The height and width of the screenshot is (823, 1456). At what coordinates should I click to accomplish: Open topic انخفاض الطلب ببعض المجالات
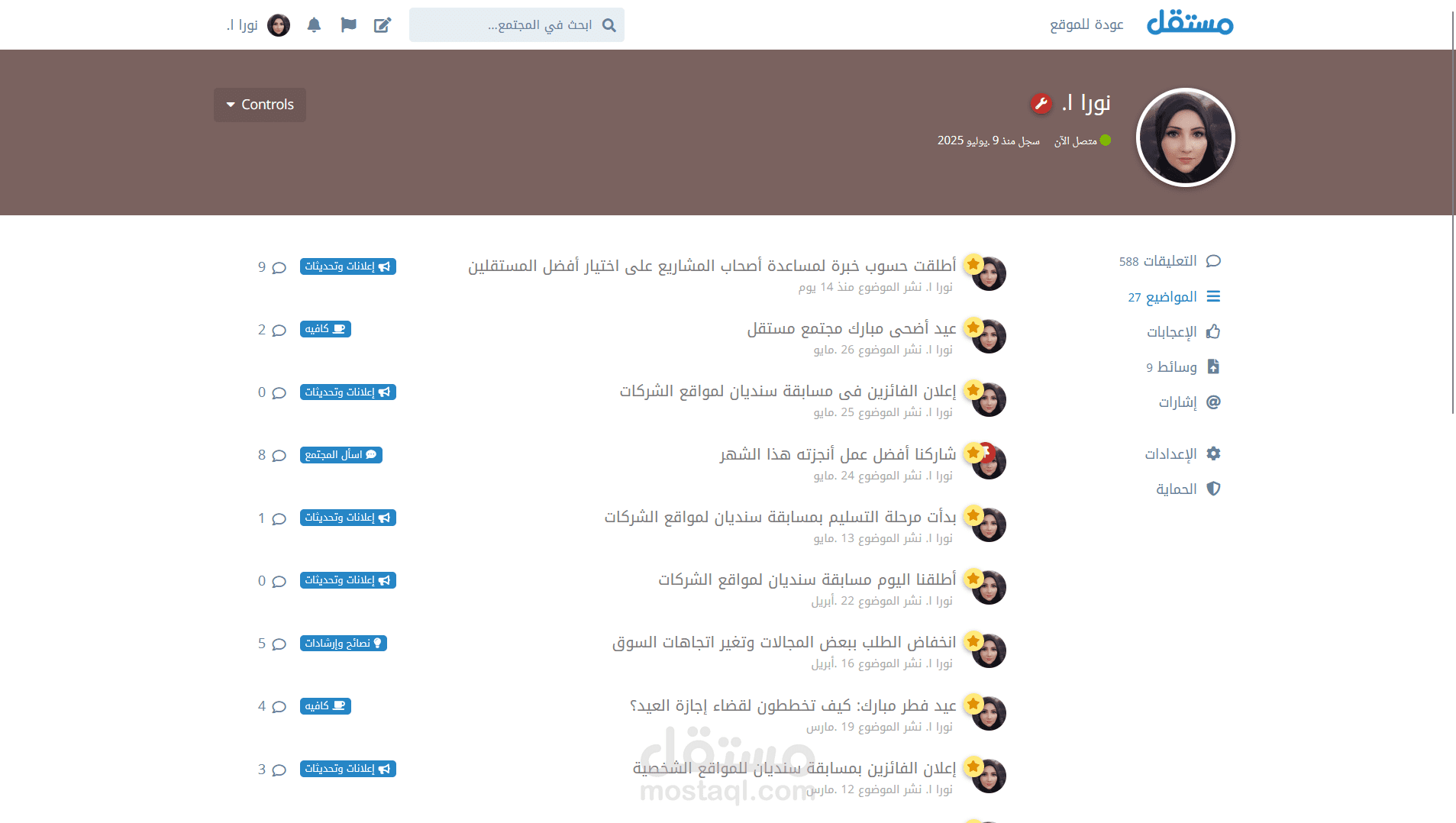point(784,642)
